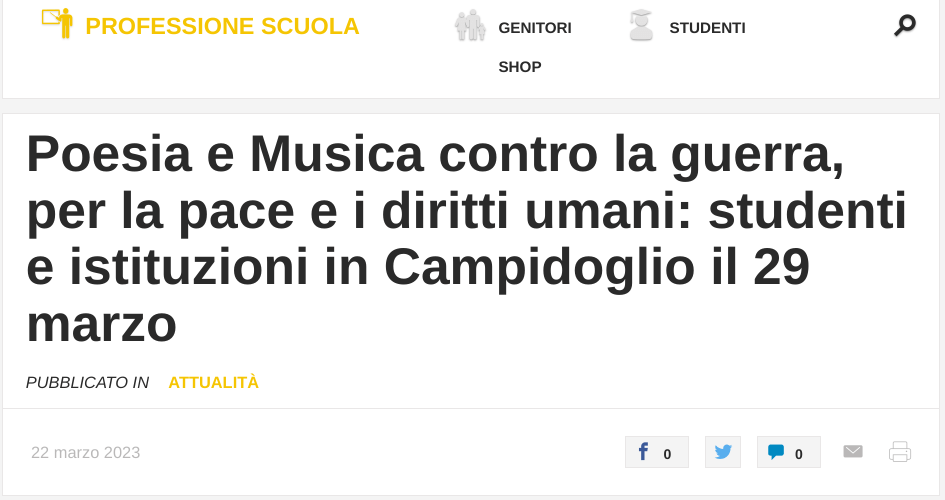Open comments via the speech bubble icon

pos(776,452)
